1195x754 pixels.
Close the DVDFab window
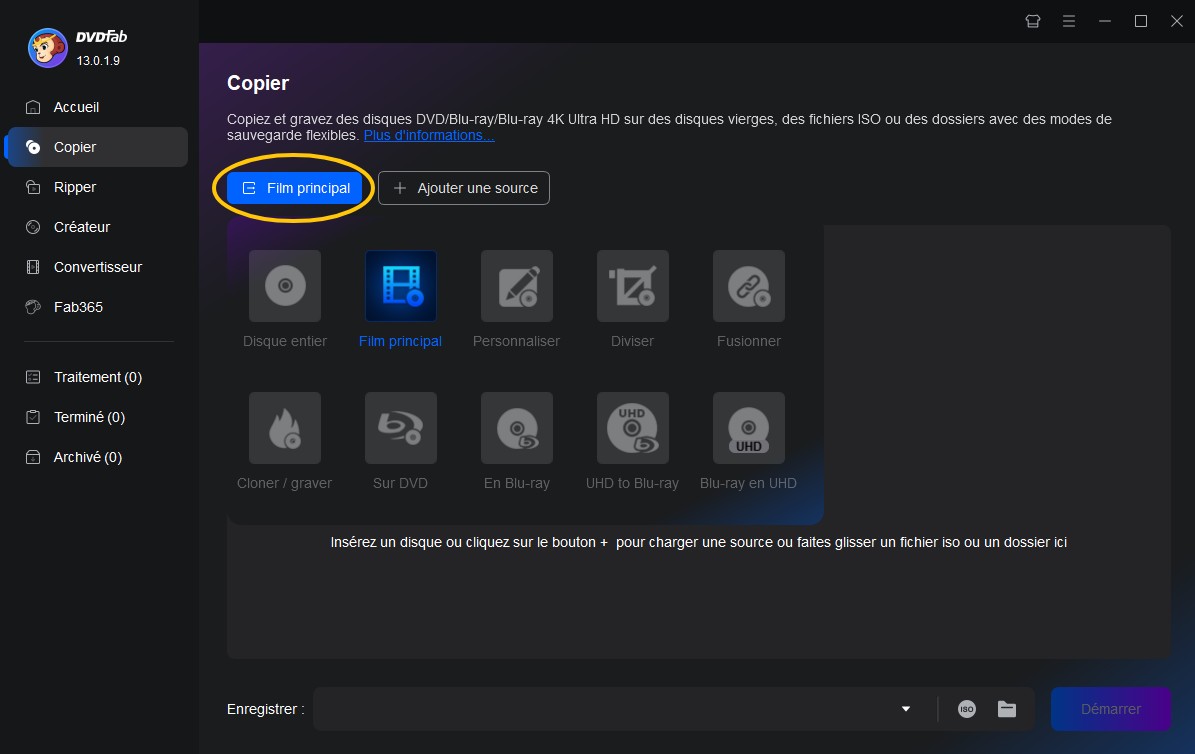[x=1177, y=21]
